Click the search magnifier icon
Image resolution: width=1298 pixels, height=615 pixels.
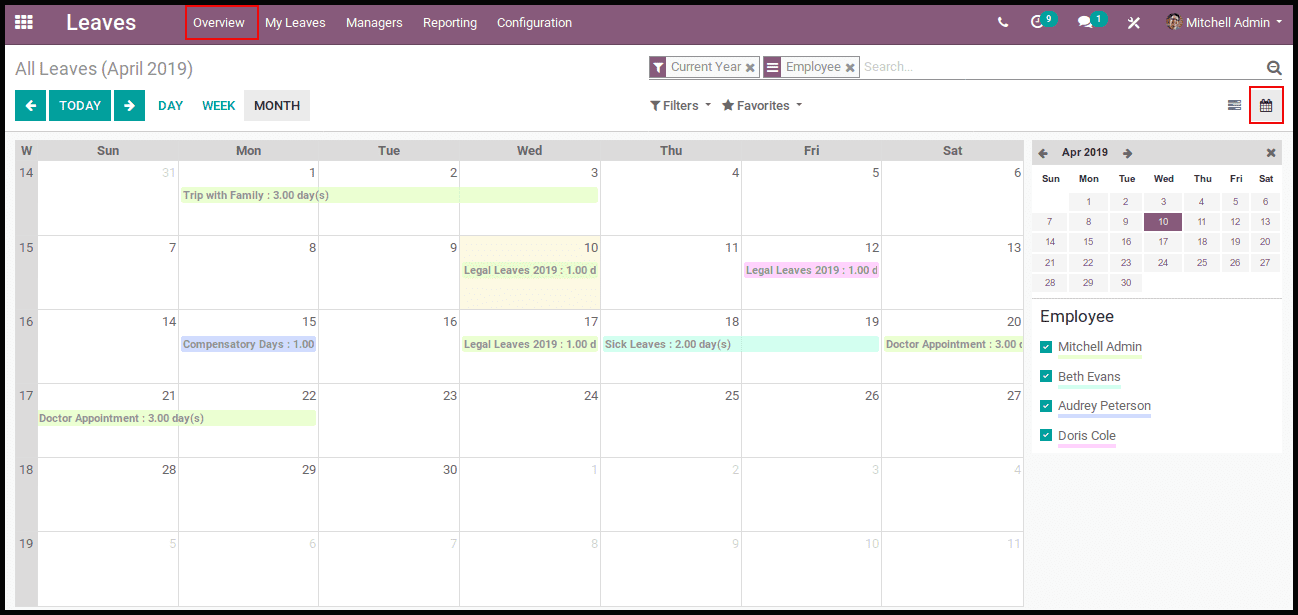coord(1274,68)
